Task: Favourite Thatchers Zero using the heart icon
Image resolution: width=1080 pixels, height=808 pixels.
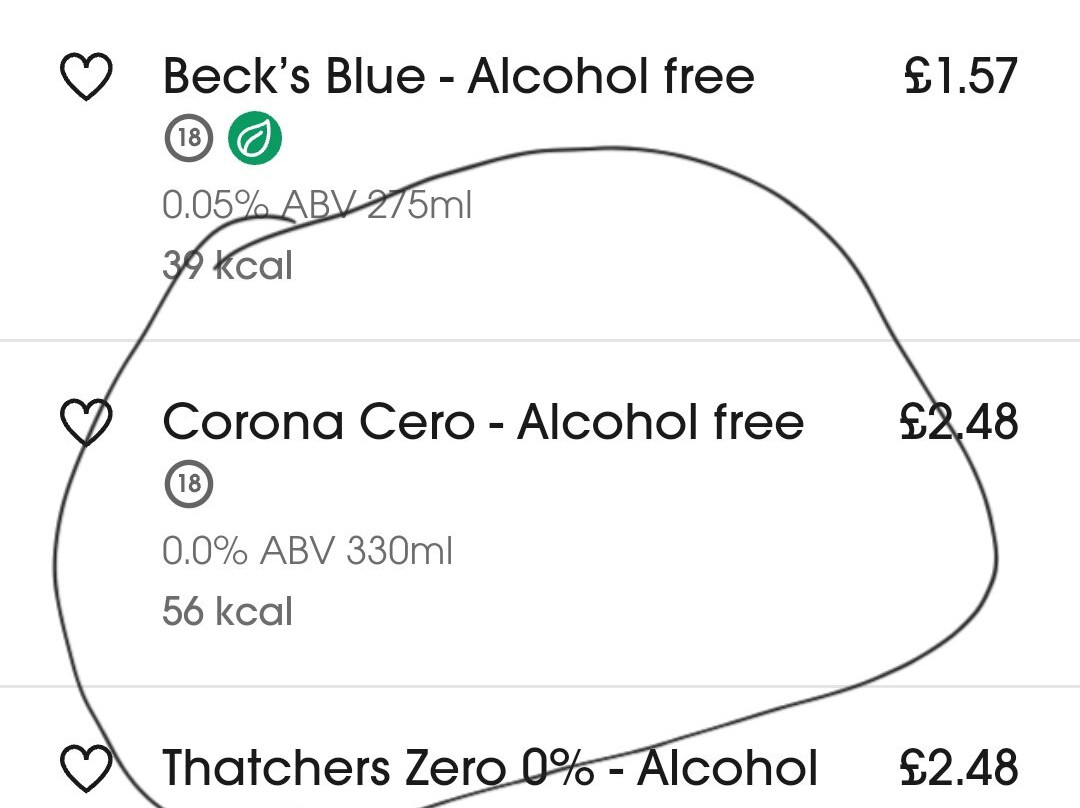Action: click(x=86, y=768)
